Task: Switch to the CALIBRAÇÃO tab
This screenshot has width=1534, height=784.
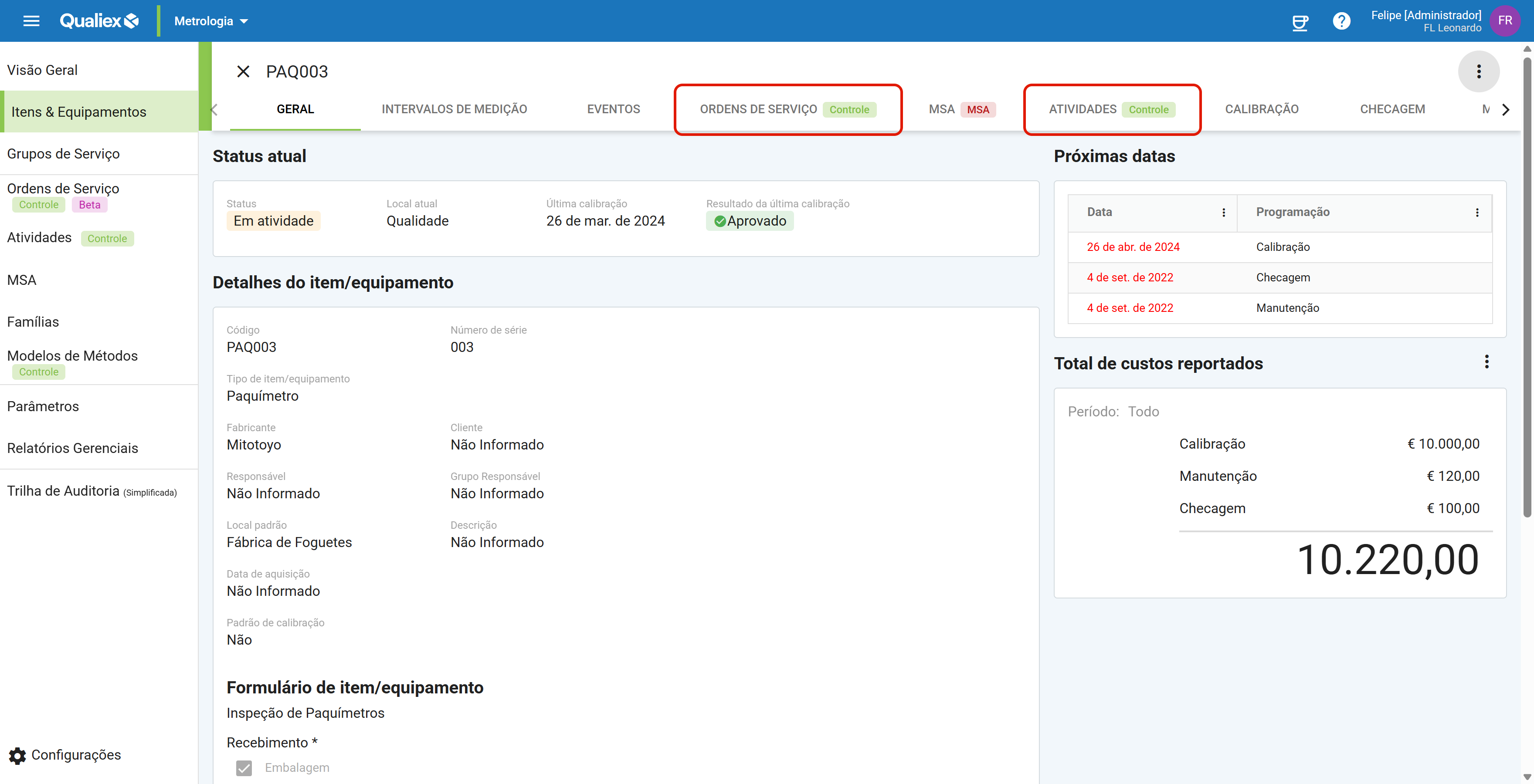Action: (x=1261, y=109)
